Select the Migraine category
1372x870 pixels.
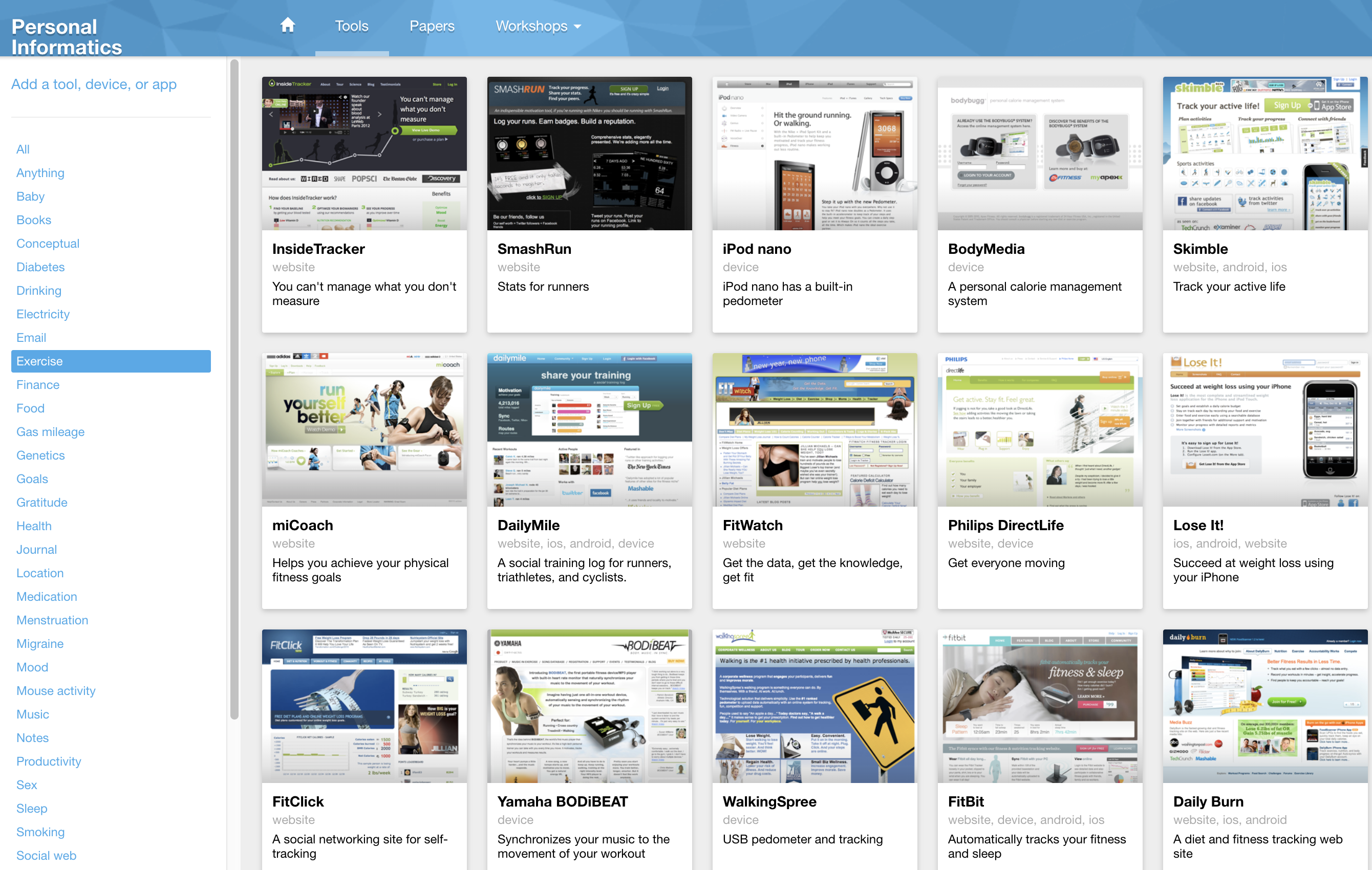[x=40, y=644]
